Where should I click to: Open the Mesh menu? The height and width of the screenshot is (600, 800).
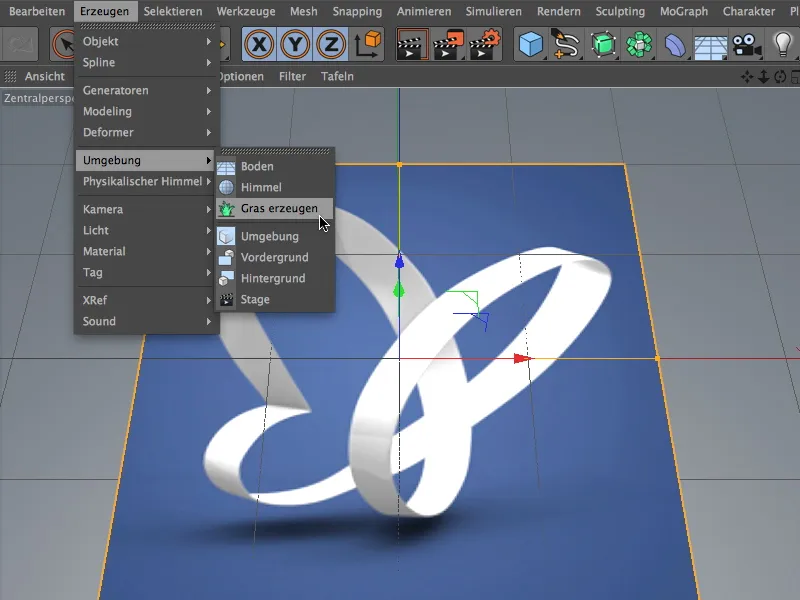304,11
